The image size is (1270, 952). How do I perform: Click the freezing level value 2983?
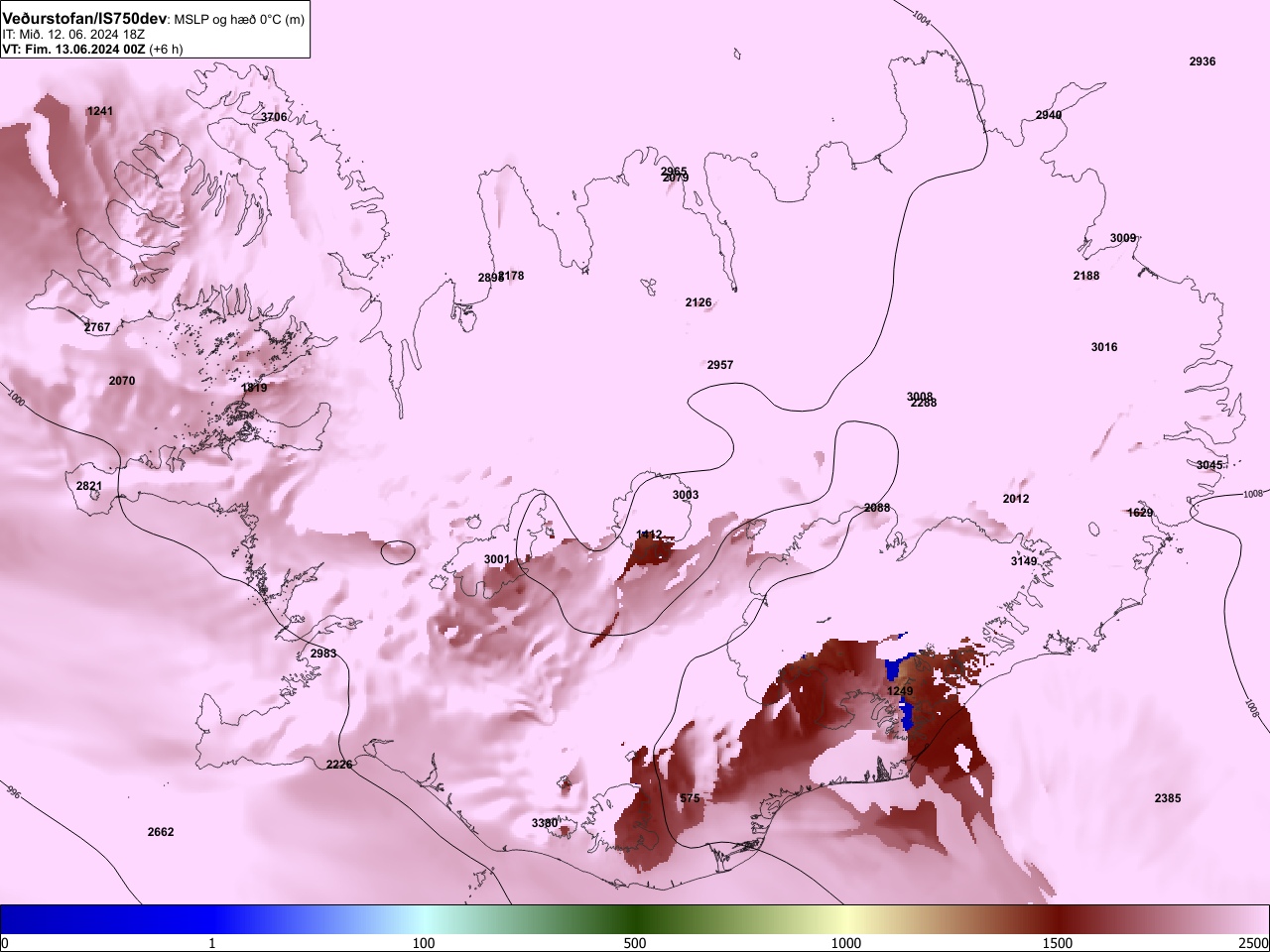(323, 654)
